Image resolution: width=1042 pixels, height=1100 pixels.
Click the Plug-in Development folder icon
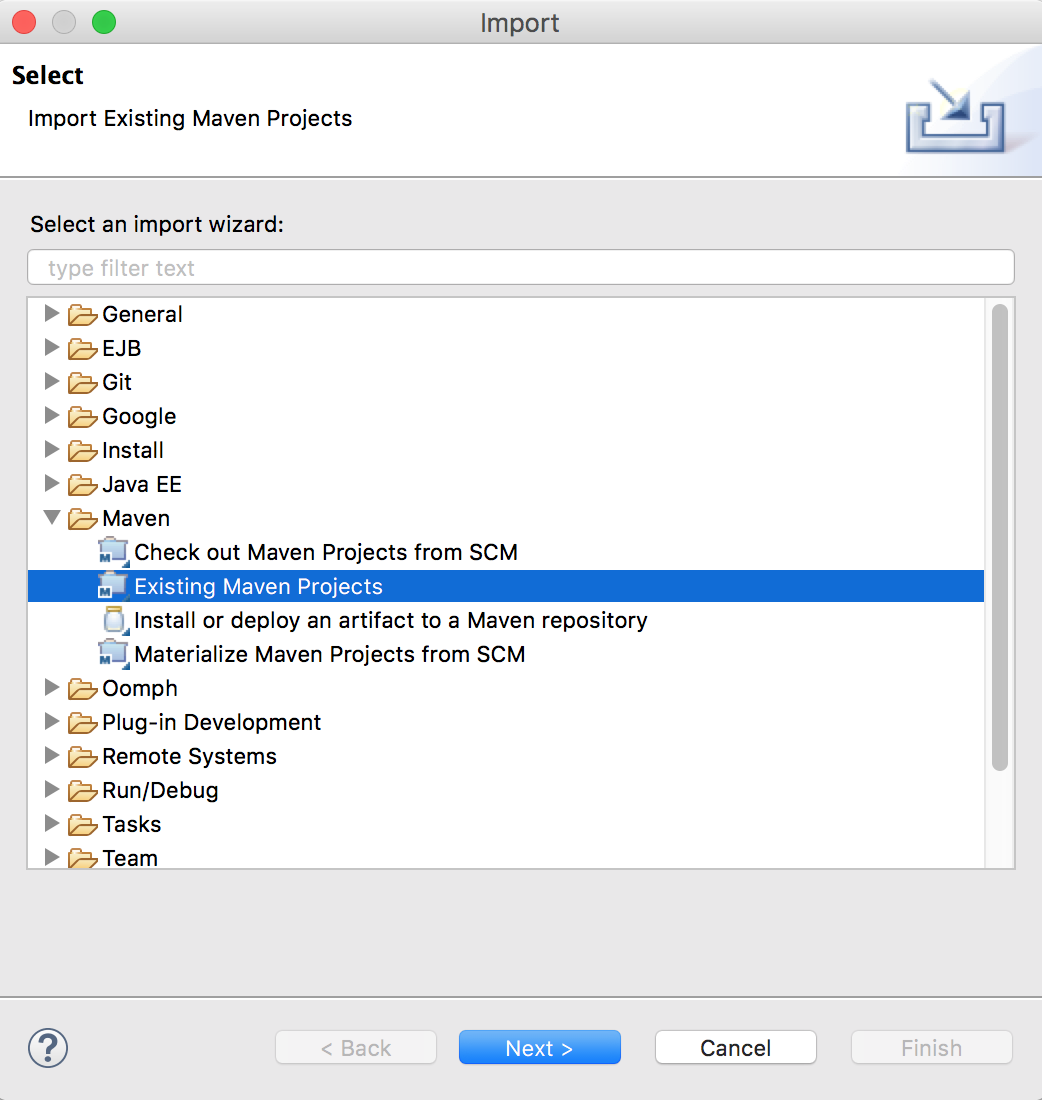(x=83, y=723)
